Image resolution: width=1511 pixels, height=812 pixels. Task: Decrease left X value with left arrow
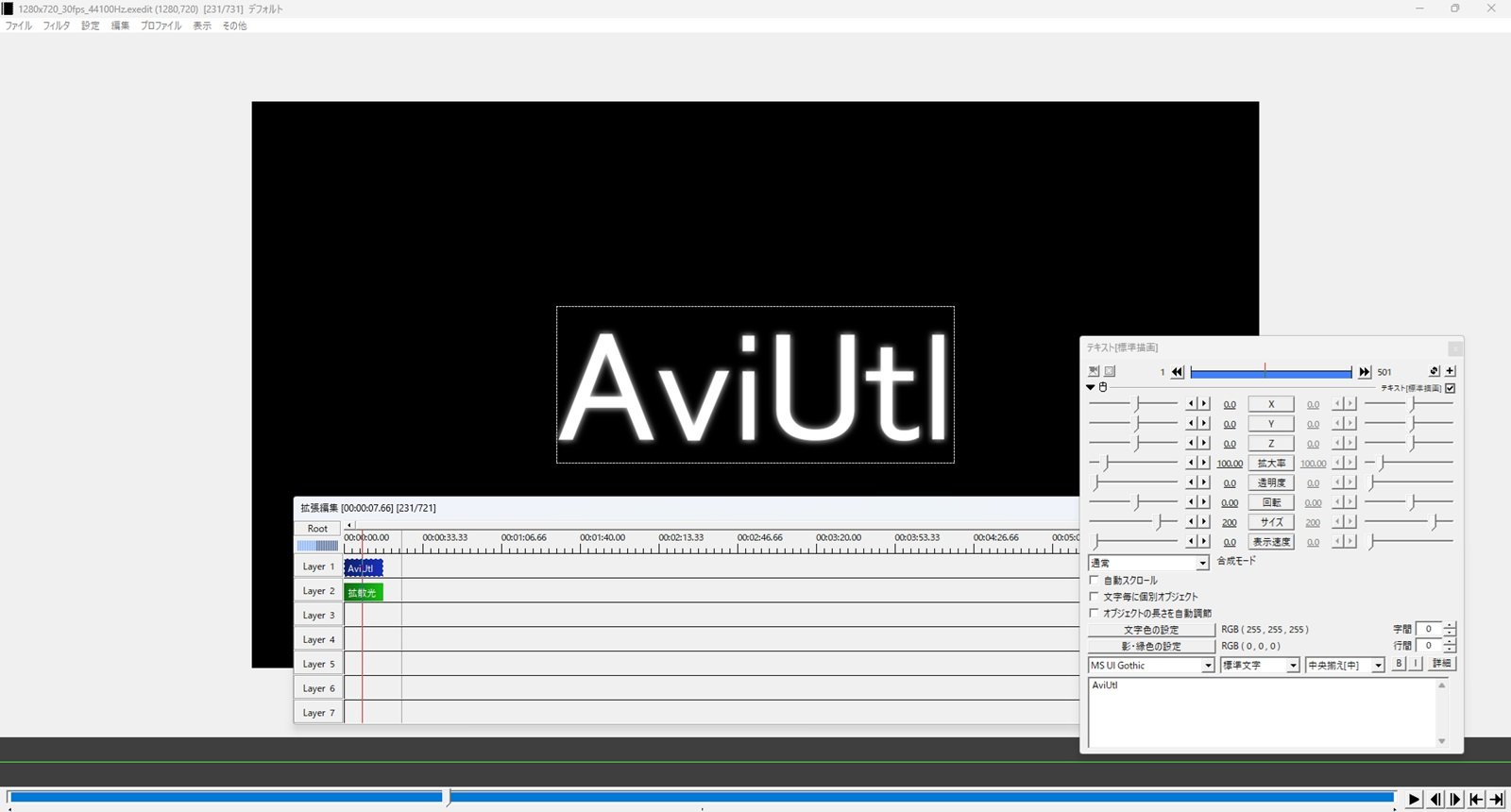[1192, 404]
